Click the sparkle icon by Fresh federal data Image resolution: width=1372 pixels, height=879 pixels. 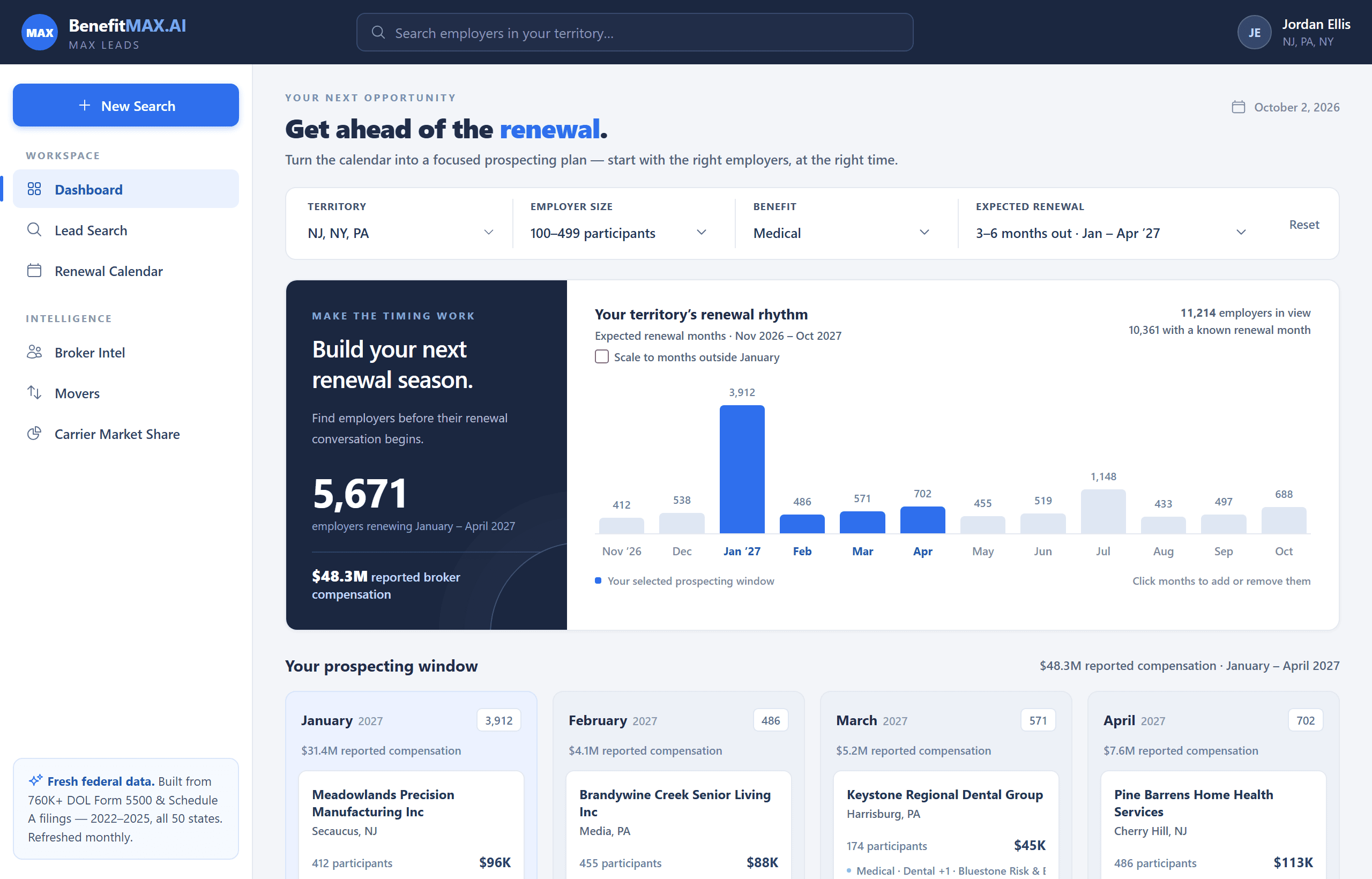(x=35, y=780)
